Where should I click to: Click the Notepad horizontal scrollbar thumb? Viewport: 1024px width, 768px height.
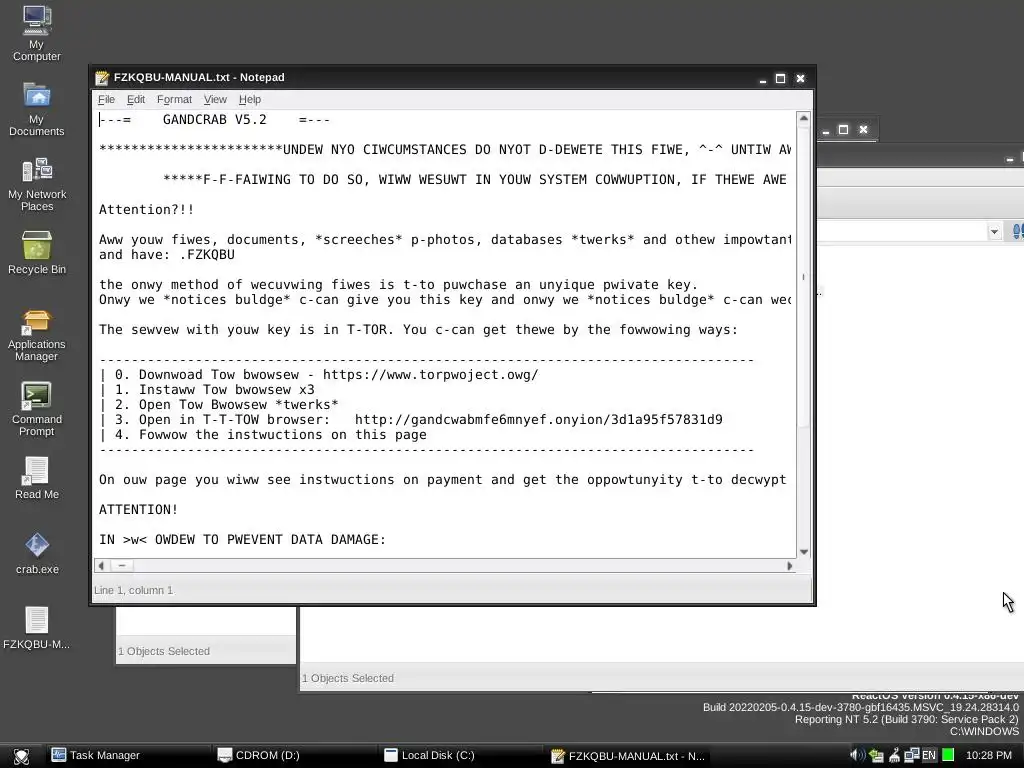pos(121,566)
